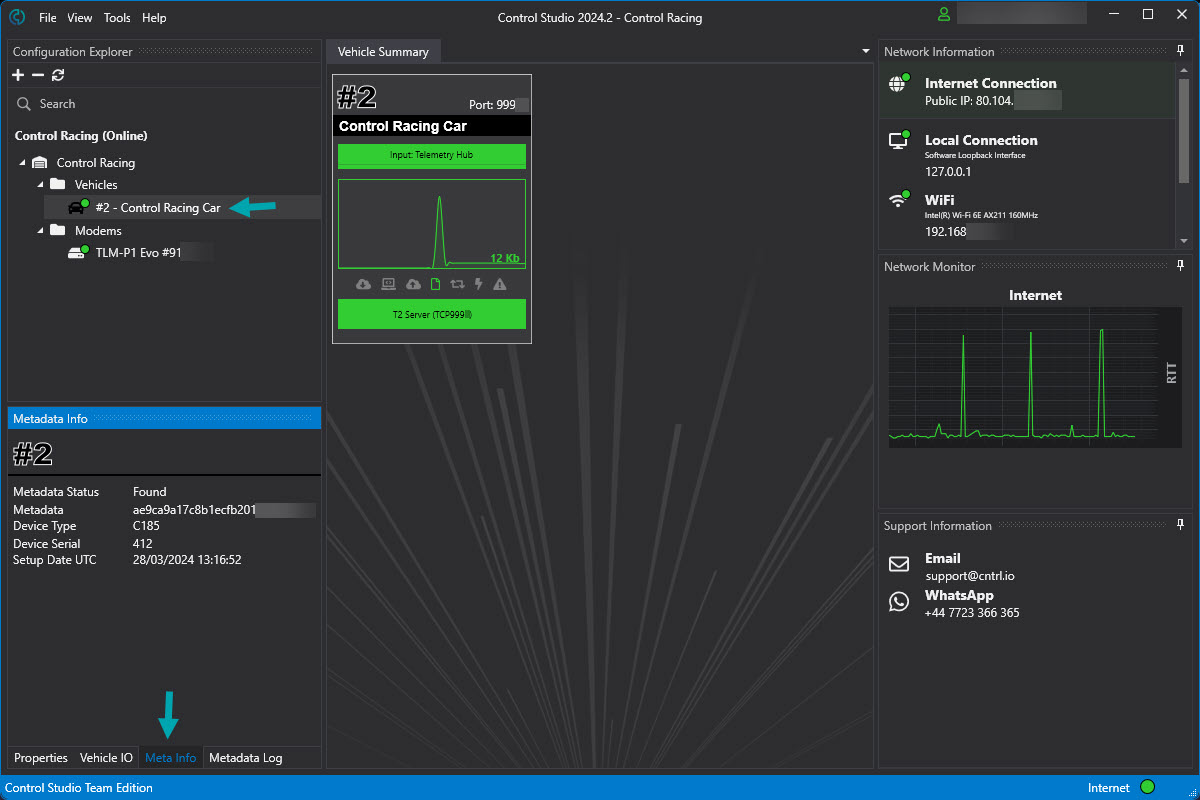Click the lightning bolt icon on vehicle card
The height and width of the screenshot is (800, 1200).
pyautogui.click(x=479, y=284)
